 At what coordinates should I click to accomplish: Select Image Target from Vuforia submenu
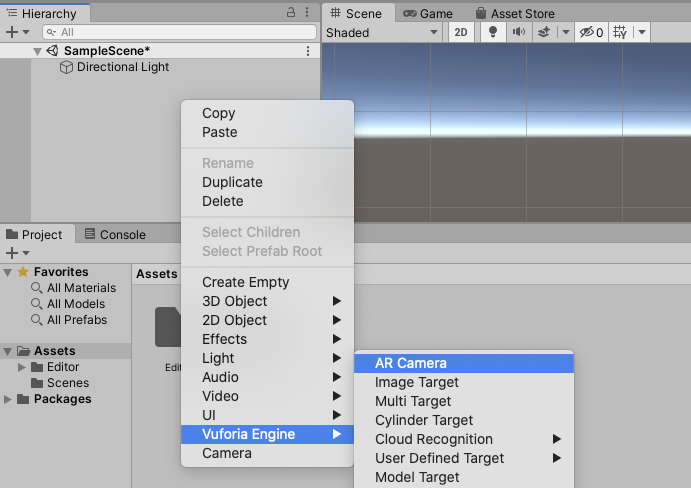[x=464, y=382]
